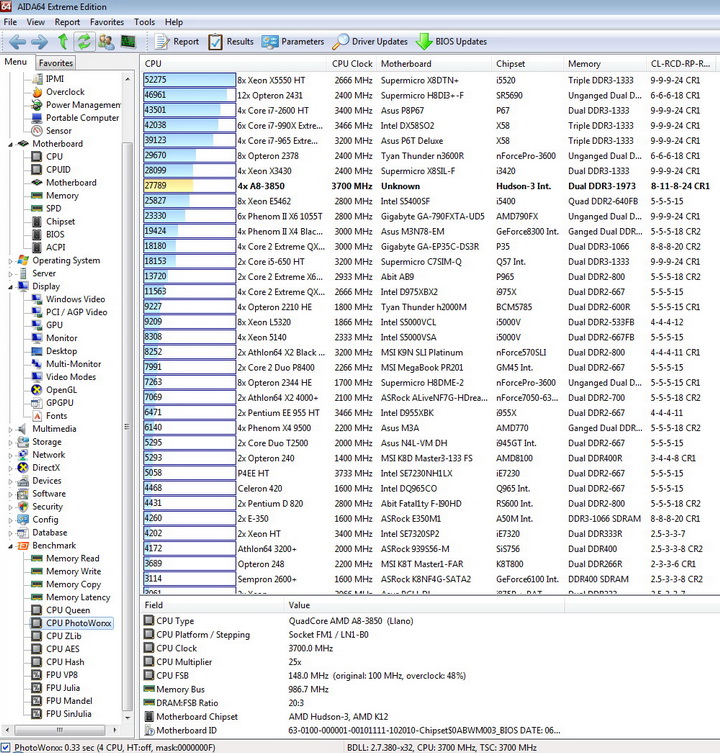Collapse the Motherboard tree node
The height and width of the screenshot is (753, 720).
pyautogui.click(x=10, y=144)
